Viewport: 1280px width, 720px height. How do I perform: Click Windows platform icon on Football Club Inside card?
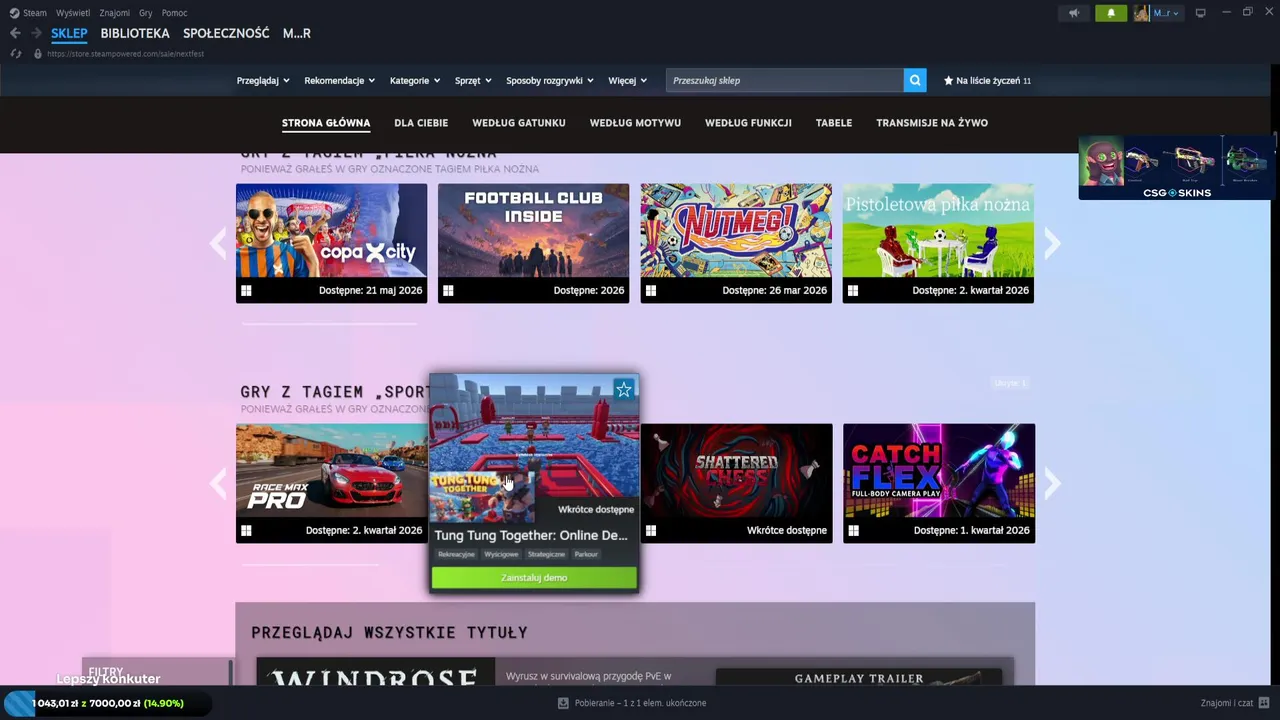coord(448,291)
